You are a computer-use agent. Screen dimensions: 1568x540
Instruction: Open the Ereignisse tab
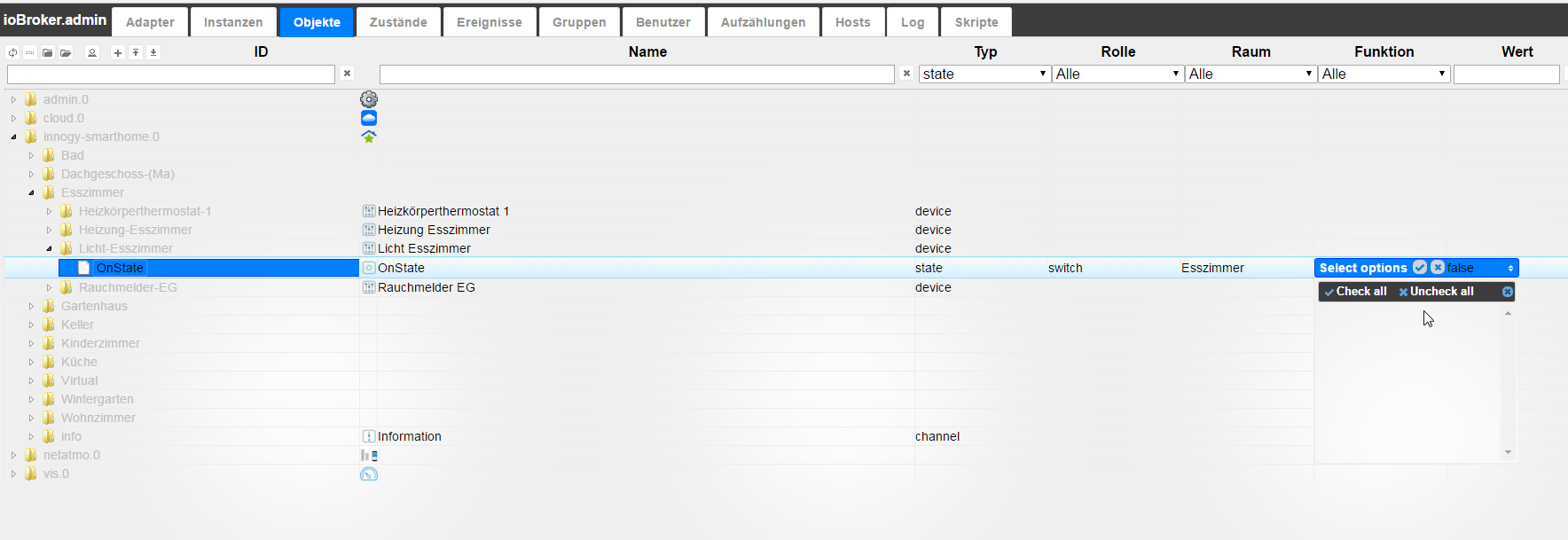coord(490,22)
